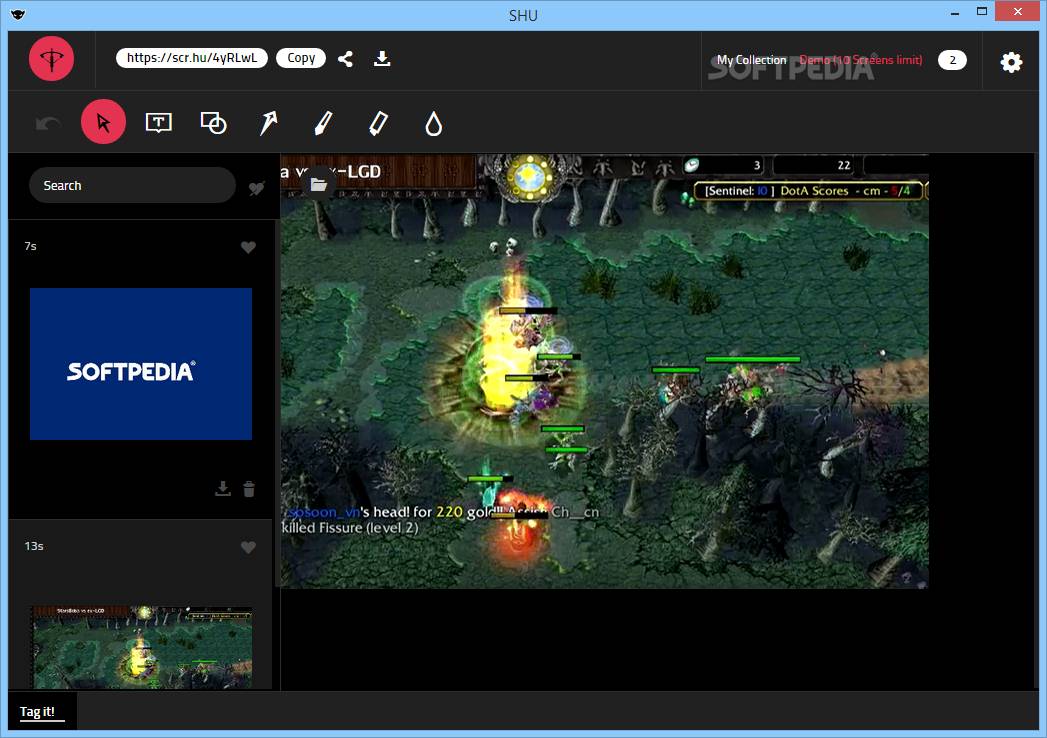Delete the Softpedia screenshot with trash icon

pyautogui.click(x=249, y=489)
